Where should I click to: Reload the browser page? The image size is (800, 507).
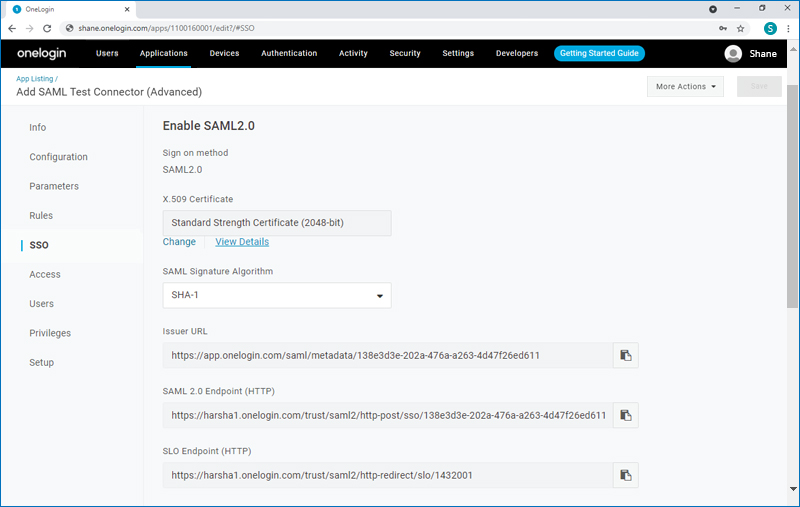(x=47, y=29)
